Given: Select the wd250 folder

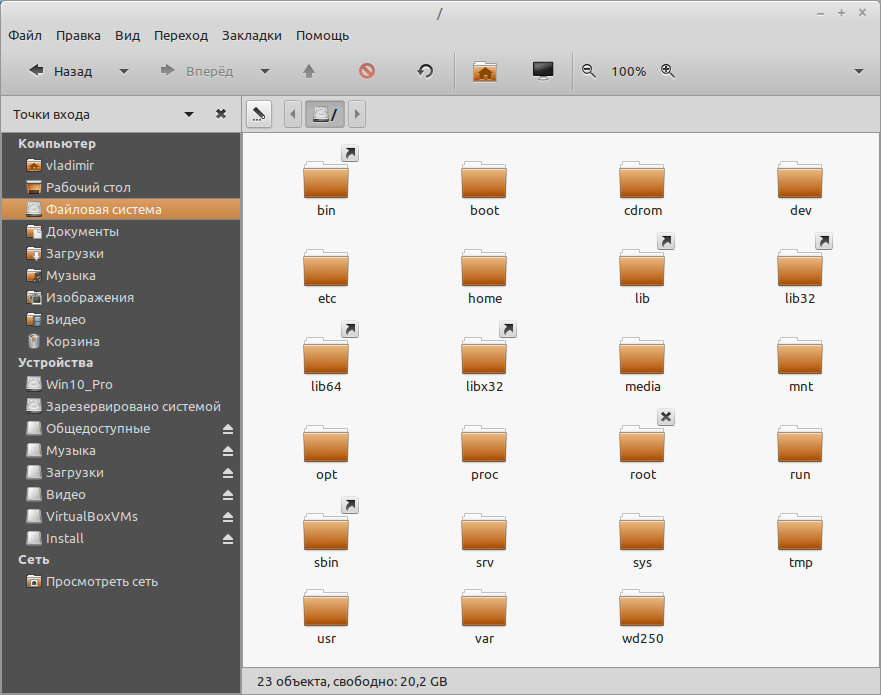Looking at the screenshot, I should click(641, 611).
